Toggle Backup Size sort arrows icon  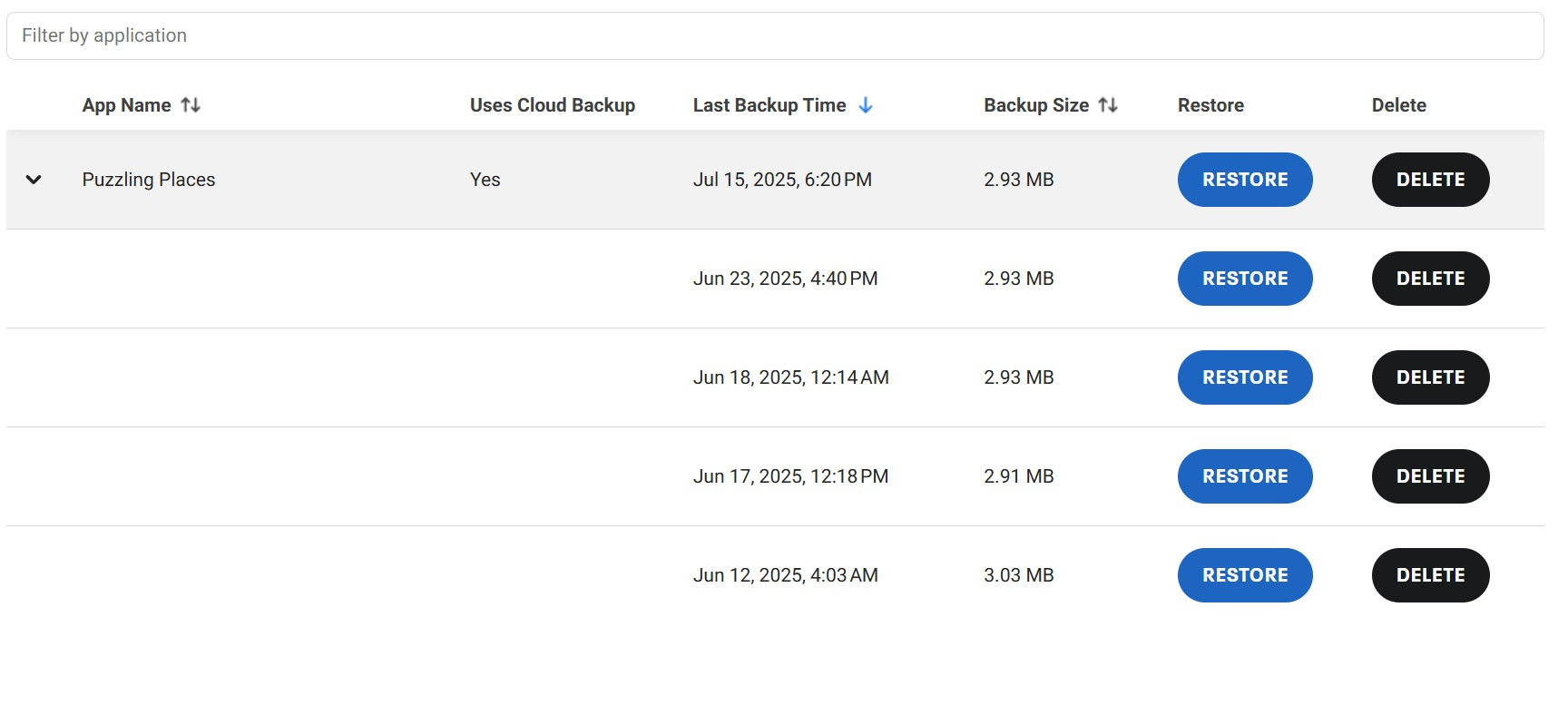[1108, 105]
